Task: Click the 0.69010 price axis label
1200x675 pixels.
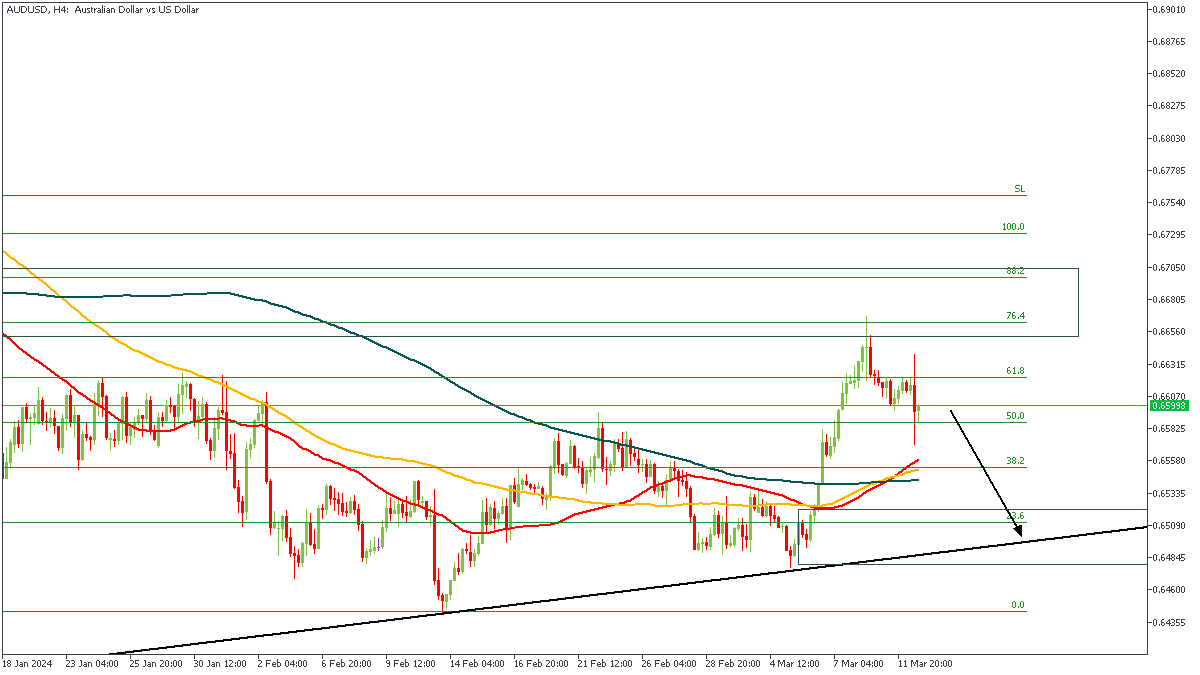Action: tap(1168, 9)
